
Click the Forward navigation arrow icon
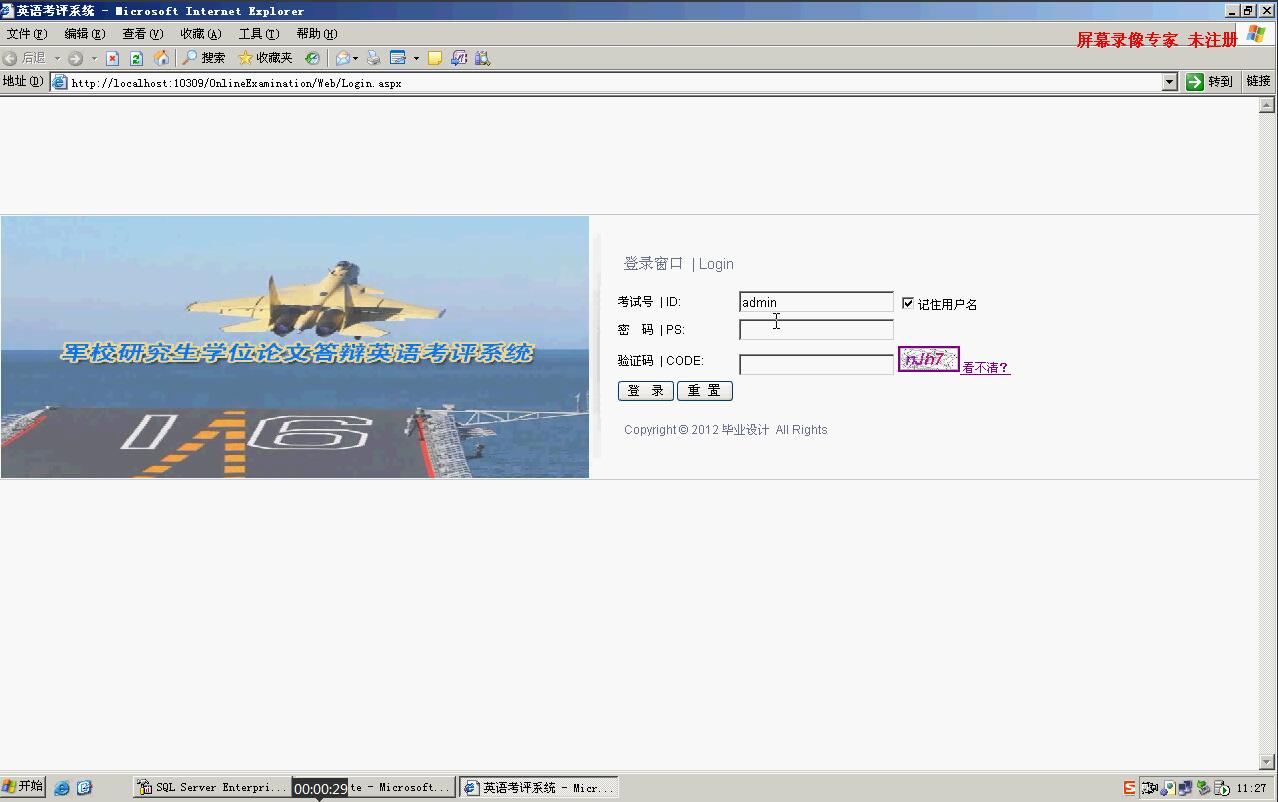[x=75, y=58]
